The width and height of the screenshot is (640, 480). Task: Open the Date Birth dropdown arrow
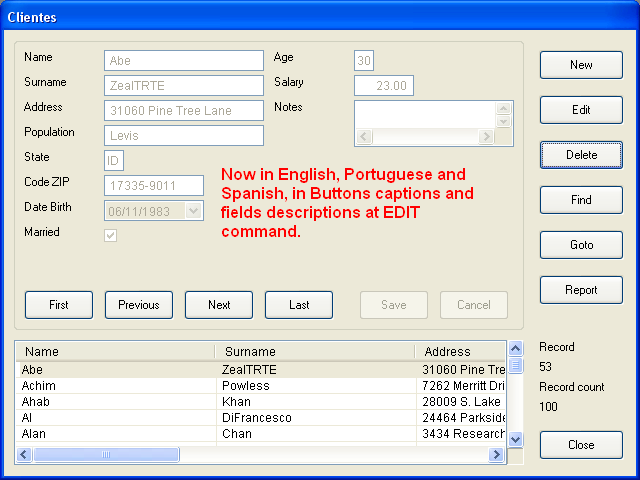[x=193, y=211]
